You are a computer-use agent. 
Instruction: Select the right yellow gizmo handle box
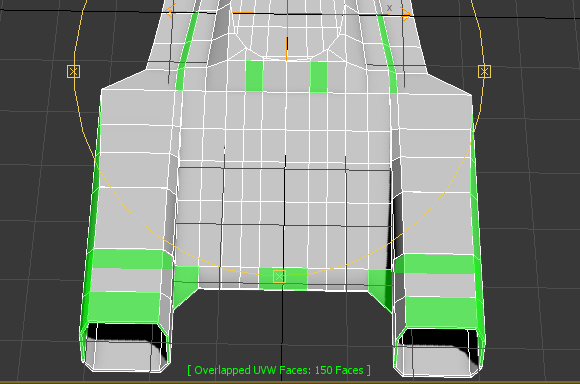pyautogui.click(x=484, y=71)
